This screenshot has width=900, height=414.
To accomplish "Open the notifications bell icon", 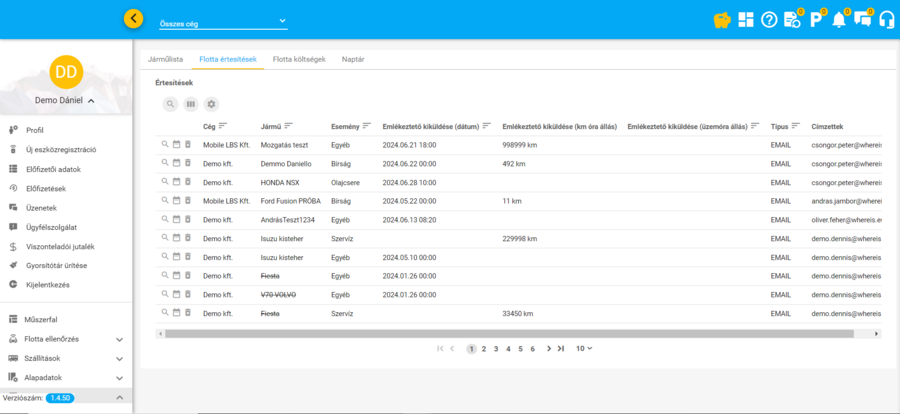I will click(839, 19).
